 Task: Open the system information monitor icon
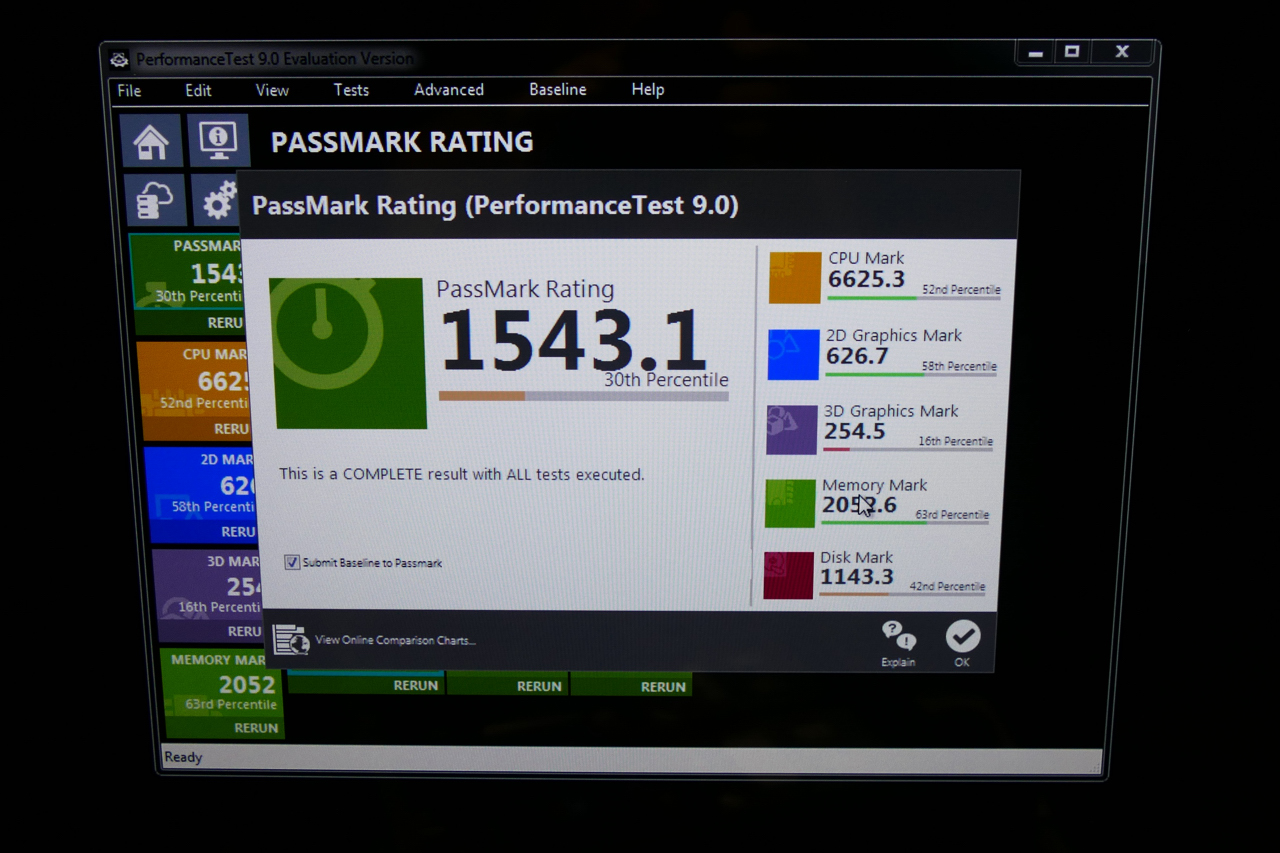[x=218, y=140]
